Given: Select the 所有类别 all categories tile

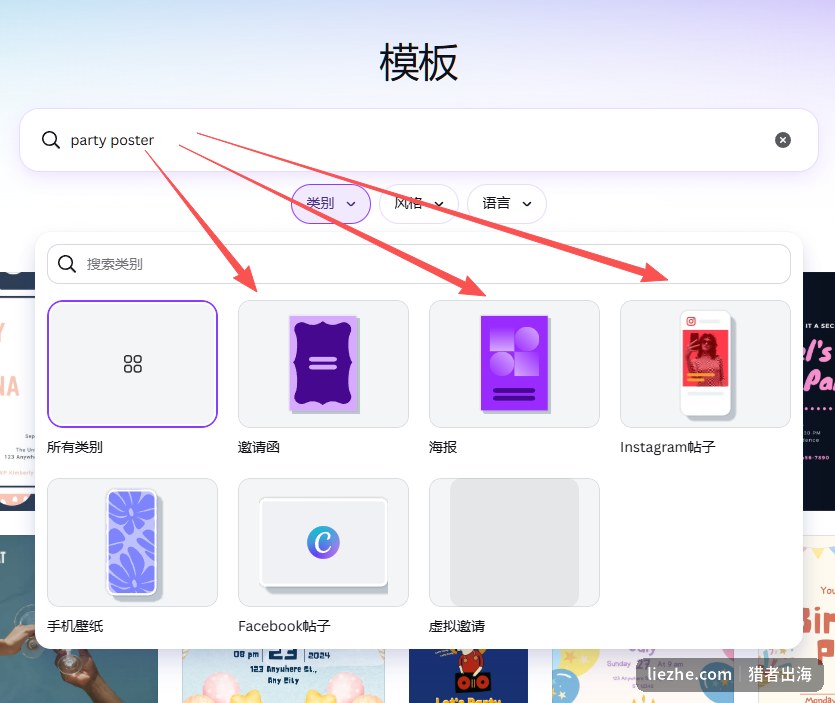Looking at the screenshot, I should coord(133,364).
